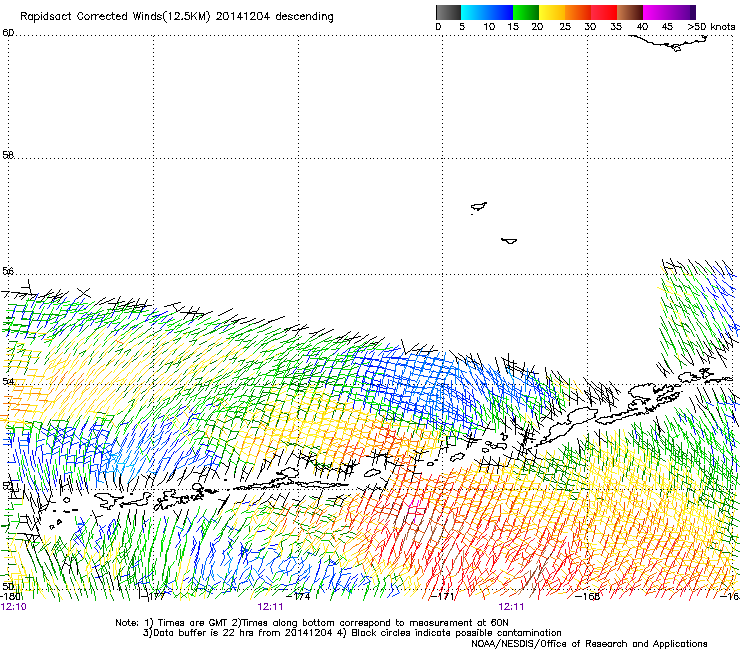Click the longitude label '-171'
740x650 pixels.
point(442,596)
